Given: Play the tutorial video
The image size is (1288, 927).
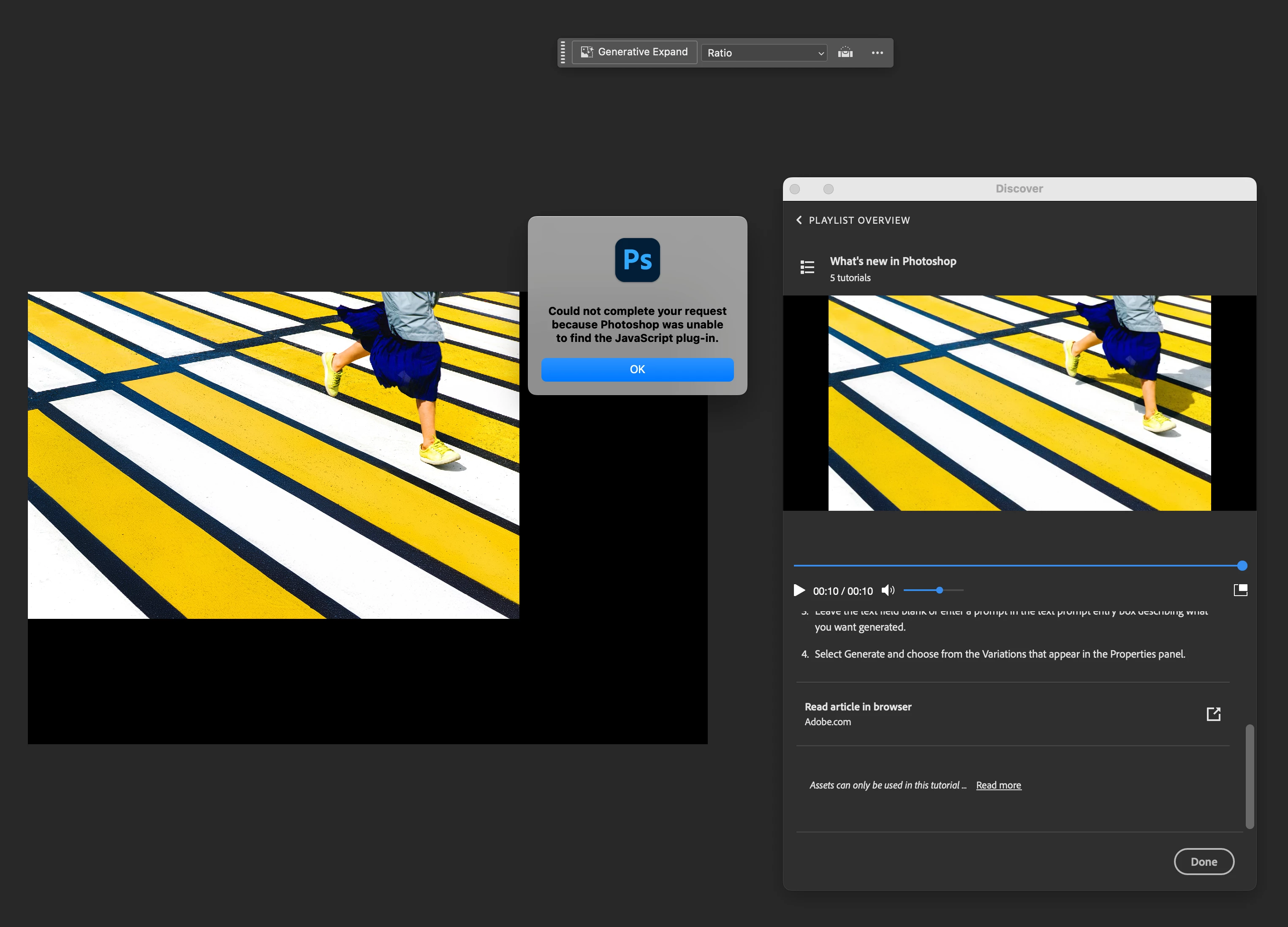Looking at the screenshot, I should 799,591.
